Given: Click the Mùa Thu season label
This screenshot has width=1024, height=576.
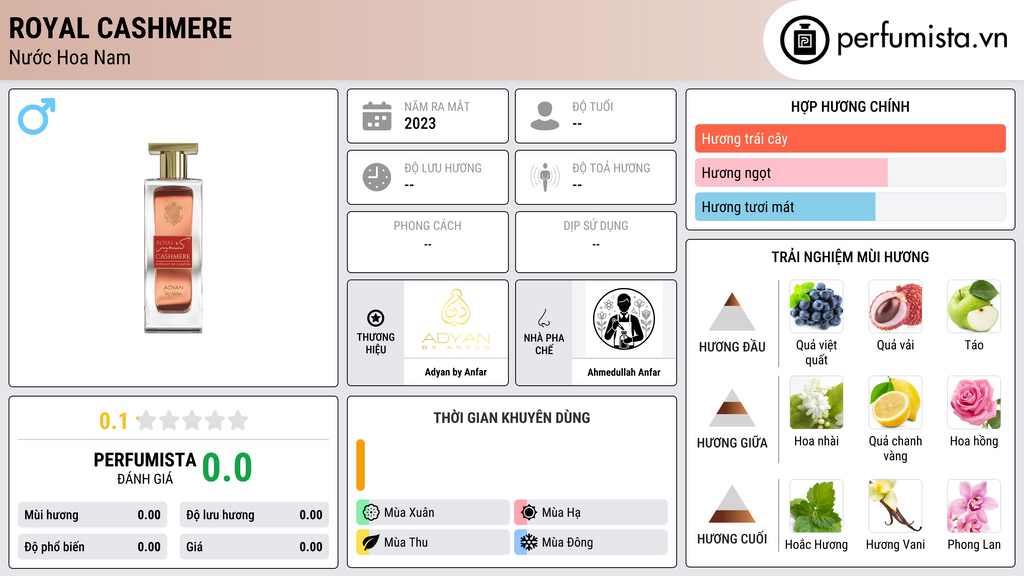Looking at the screenshot, I should tap(406, 542).
